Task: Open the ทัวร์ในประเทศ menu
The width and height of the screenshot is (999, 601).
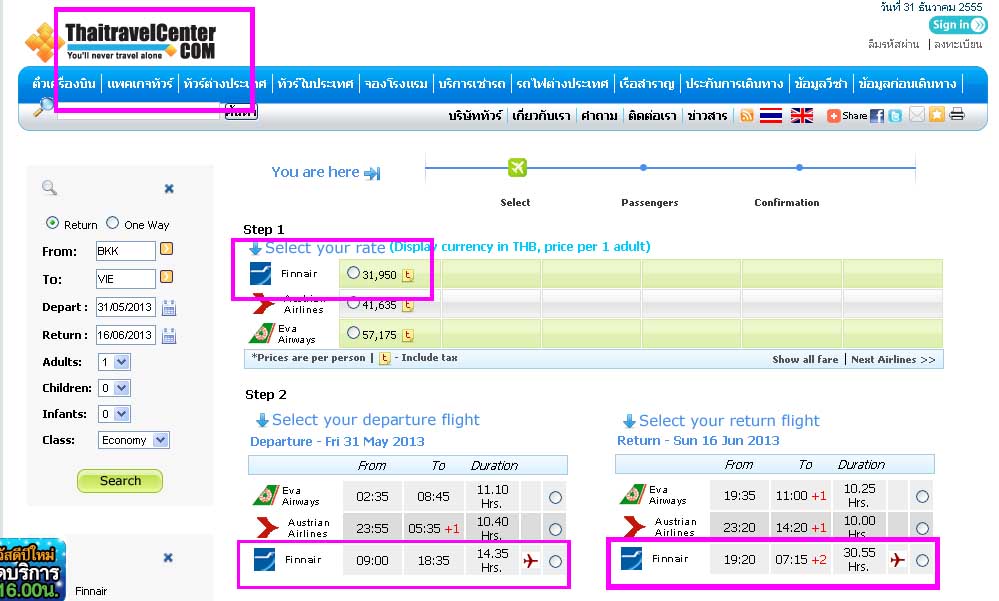Action: pyautogui.click(x=315, y=83)
